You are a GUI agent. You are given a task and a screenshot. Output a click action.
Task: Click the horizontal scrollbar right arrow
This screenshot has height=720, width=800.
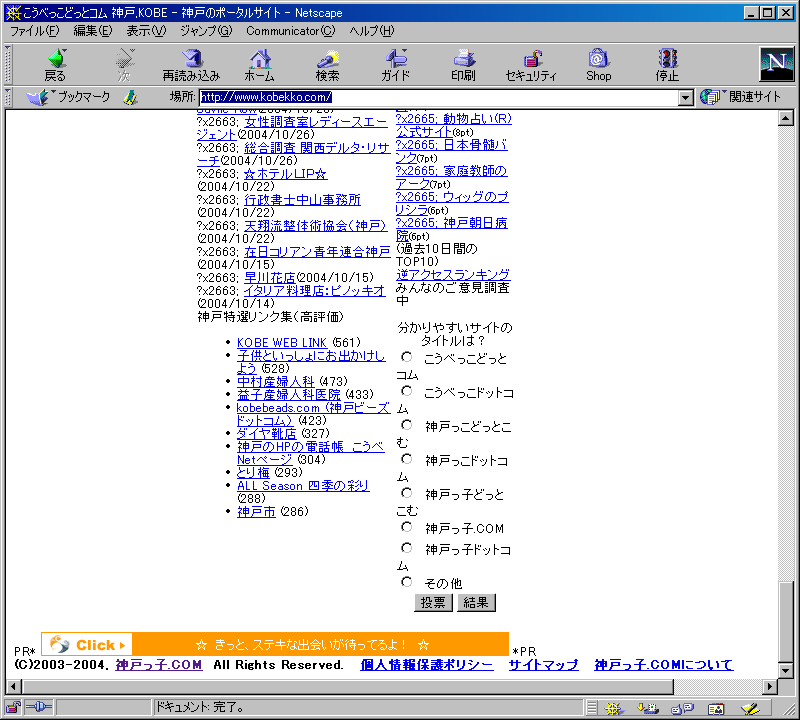pyautogui.click(x=770, y=686)
